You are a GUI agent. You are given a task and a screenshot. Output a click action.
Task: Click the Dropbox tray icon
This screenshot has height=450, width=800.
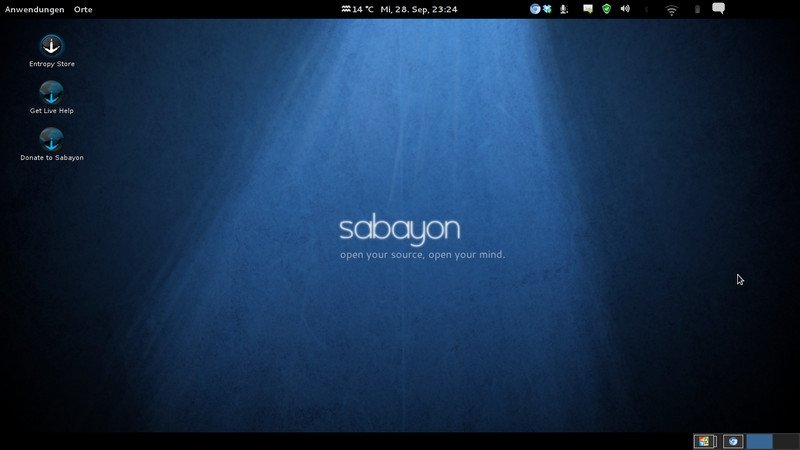pyautogui.click(x=547, y=9)
